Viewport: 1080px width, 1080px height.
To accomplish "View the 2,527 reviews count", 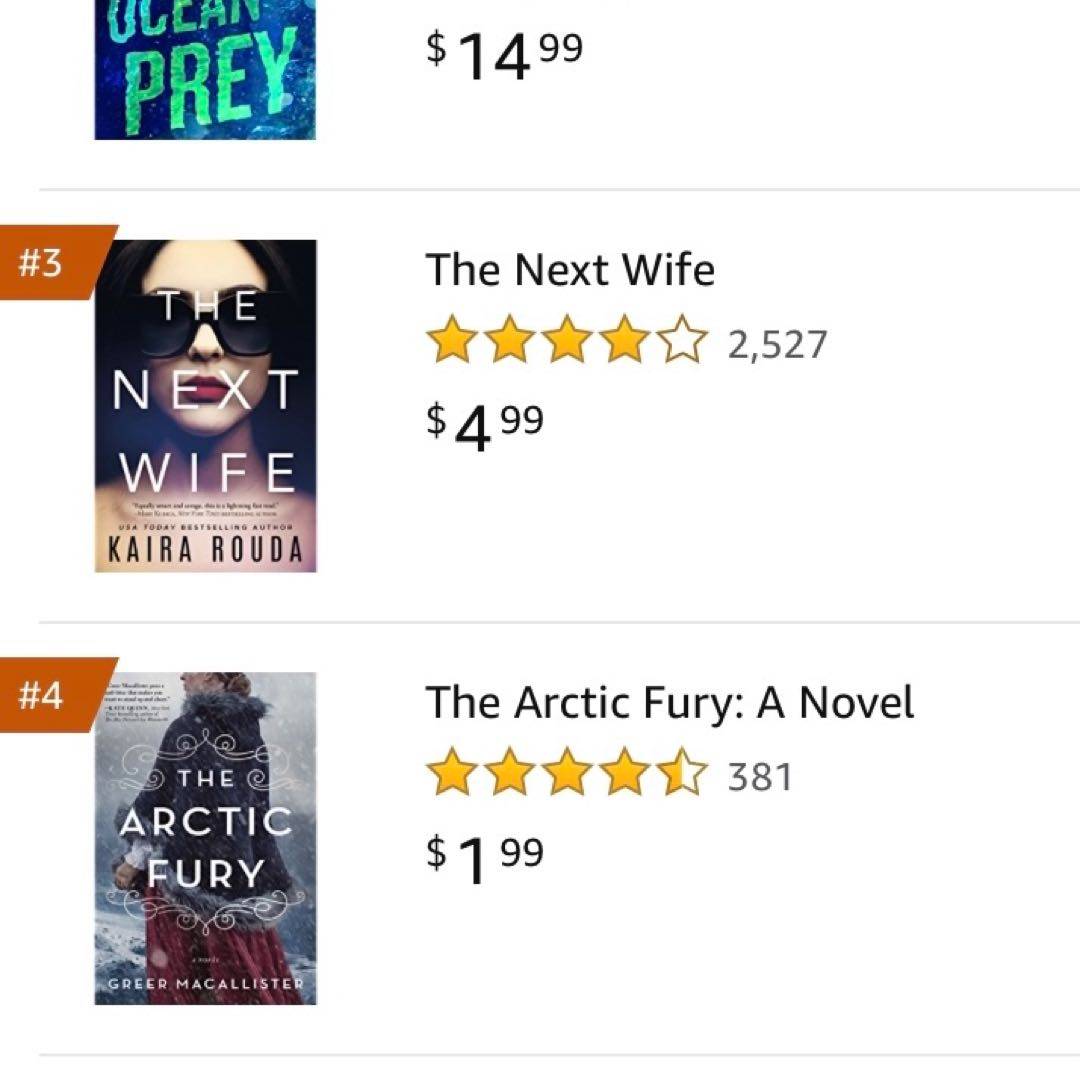I will (777, 345).
